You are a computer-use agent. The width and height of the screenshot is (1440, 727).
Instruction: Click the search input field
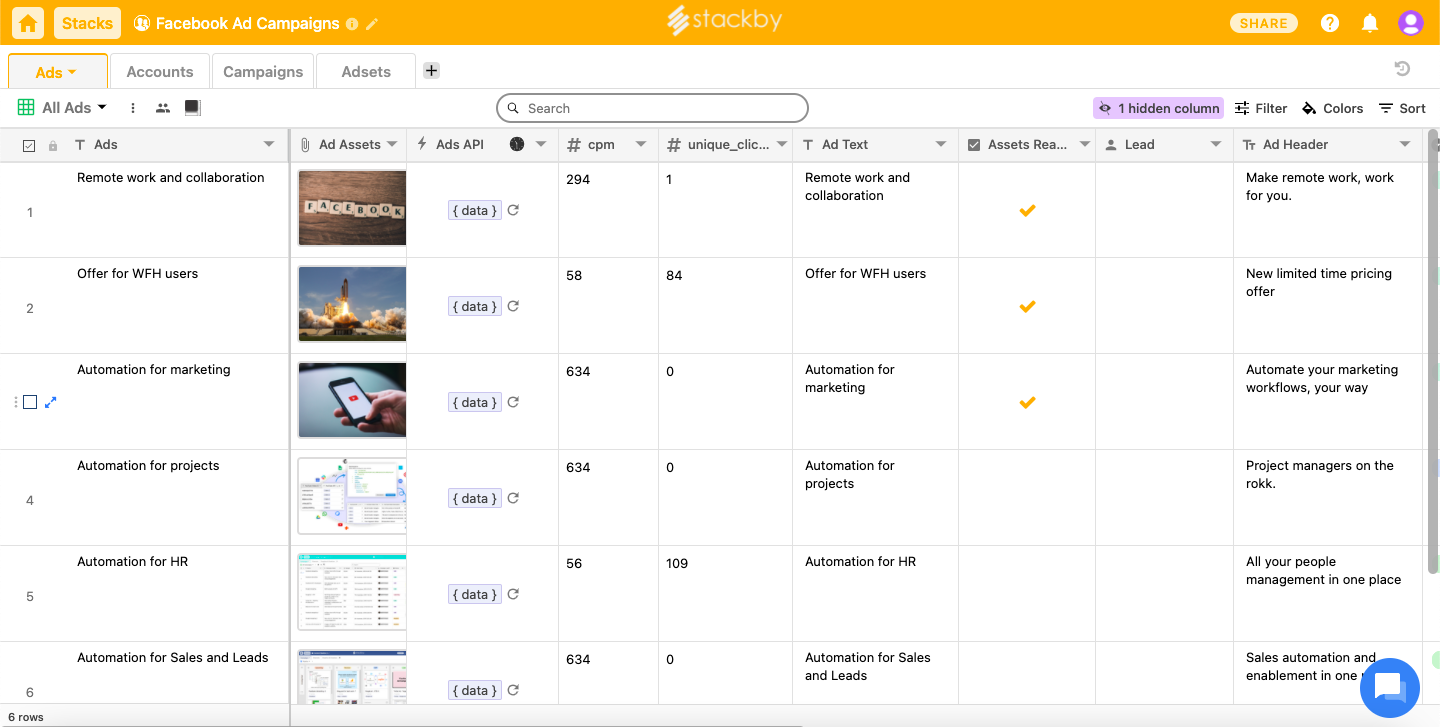[652, 108]
